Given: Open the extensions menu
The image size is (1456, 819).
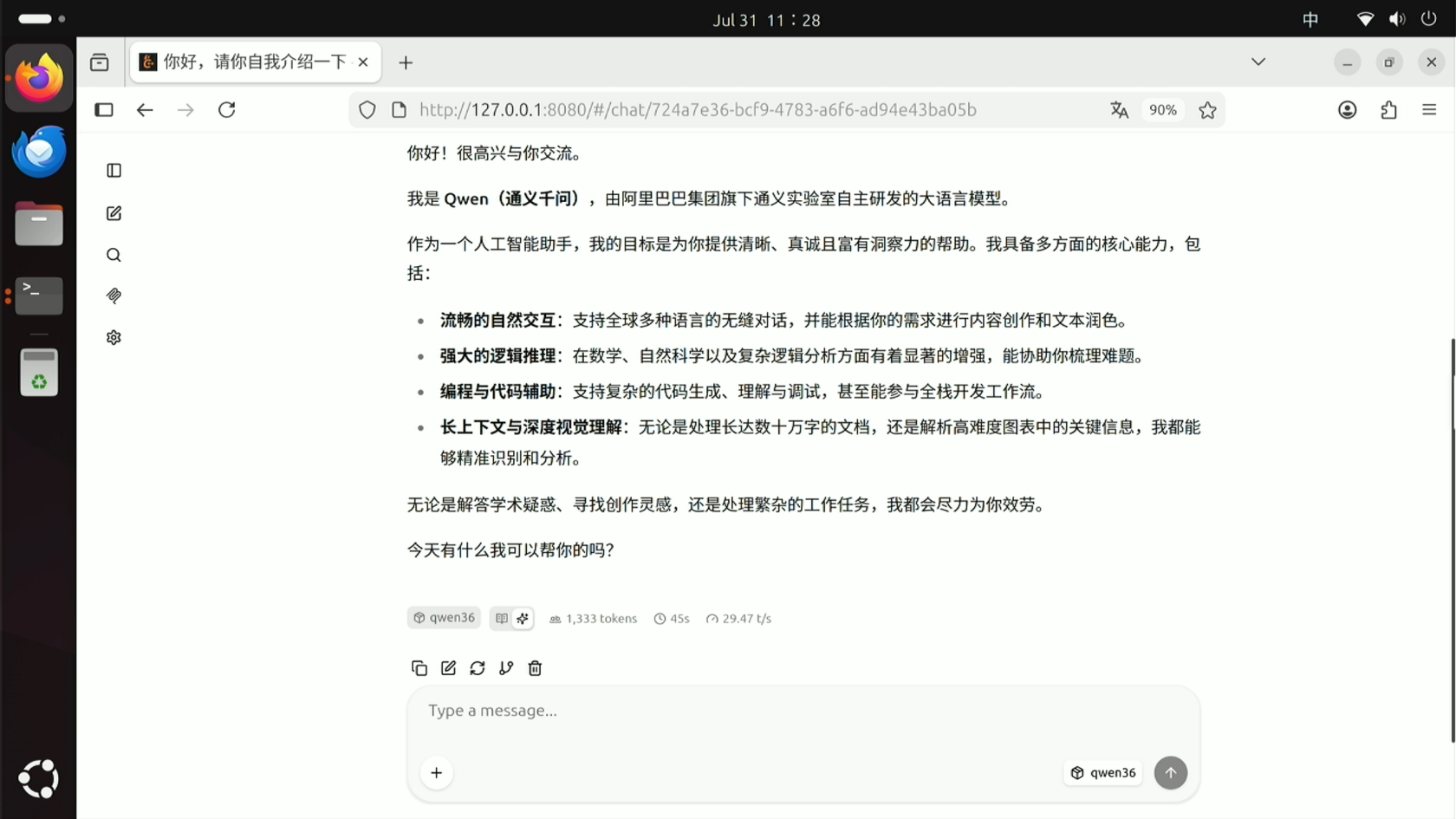Looking at the screenshot, I should pyautogui.click(x=1389, y=110).
